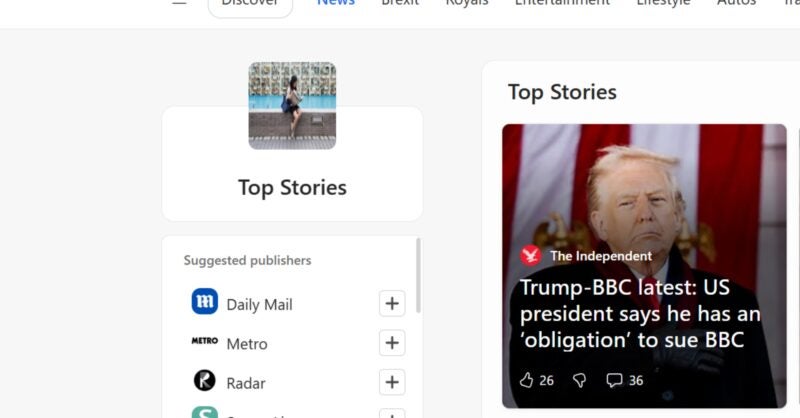This screenshot has height=418, width=800.
Task: Switch to the News tab
Action: click(336, 3)
